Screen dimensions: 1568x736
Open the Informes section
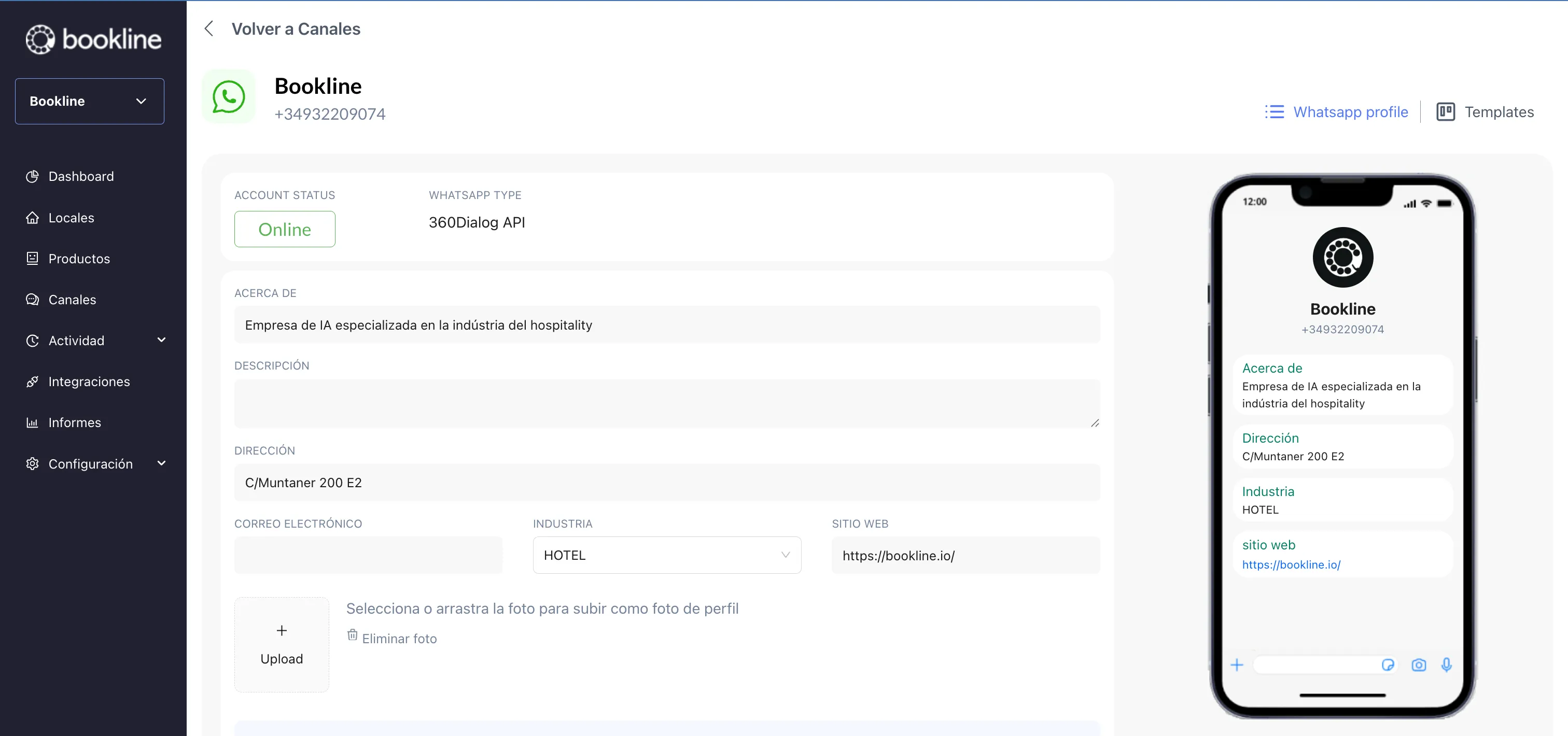pos(75,422)
